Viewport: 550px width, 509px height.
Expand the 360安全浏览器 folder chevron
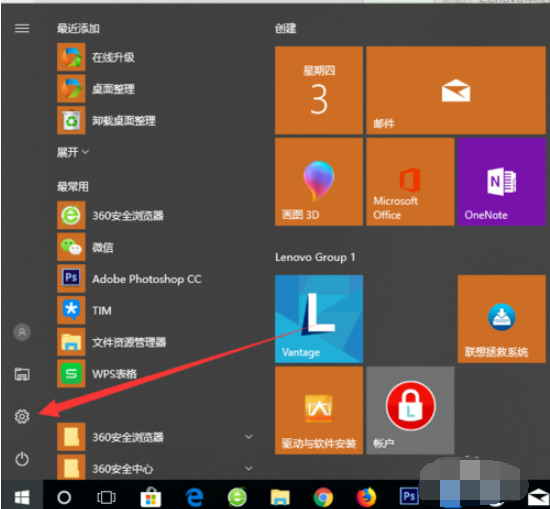click(249, 437)
